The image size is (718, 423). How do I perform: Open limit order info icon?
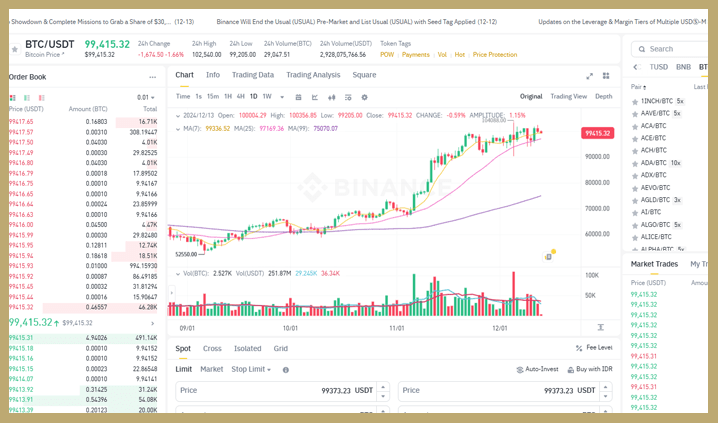[286, 370]
